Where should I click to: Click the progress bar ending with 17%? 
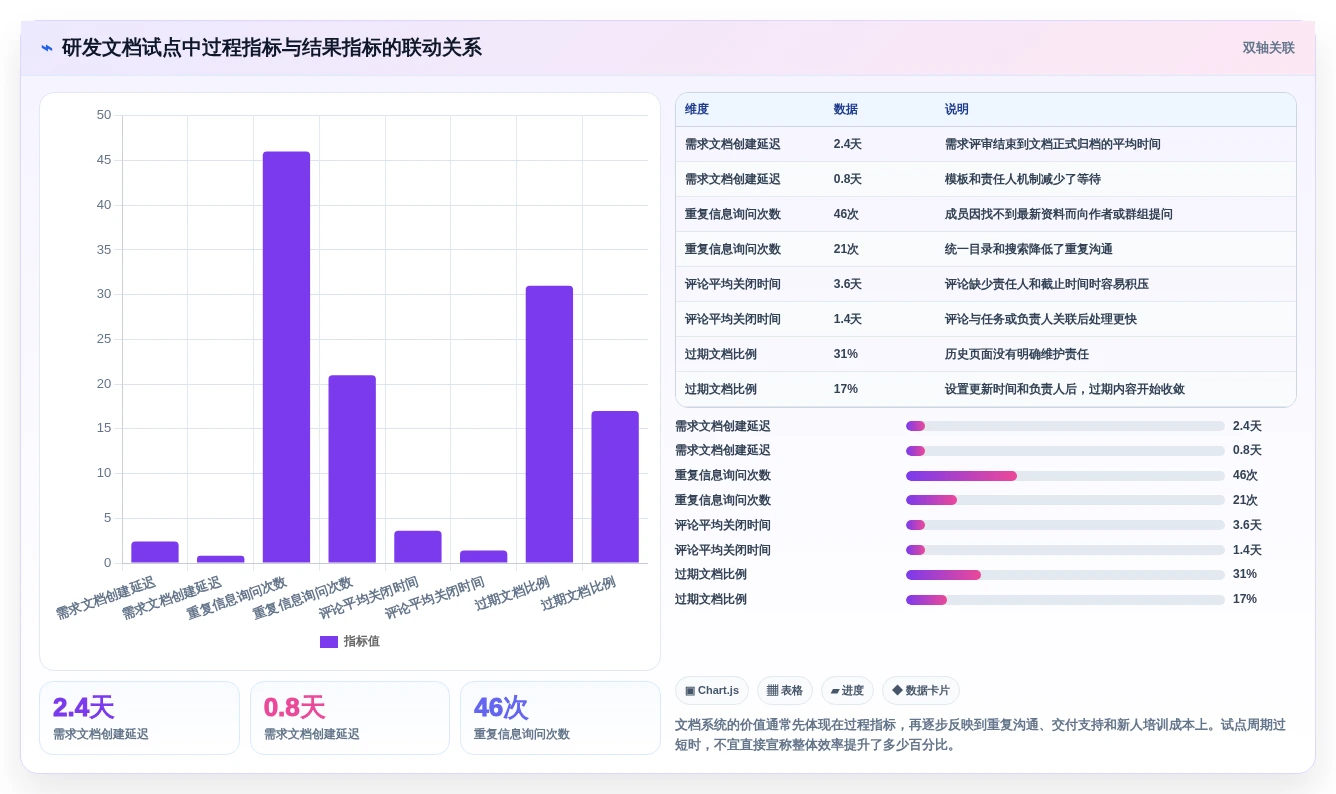click(1065, 600)
